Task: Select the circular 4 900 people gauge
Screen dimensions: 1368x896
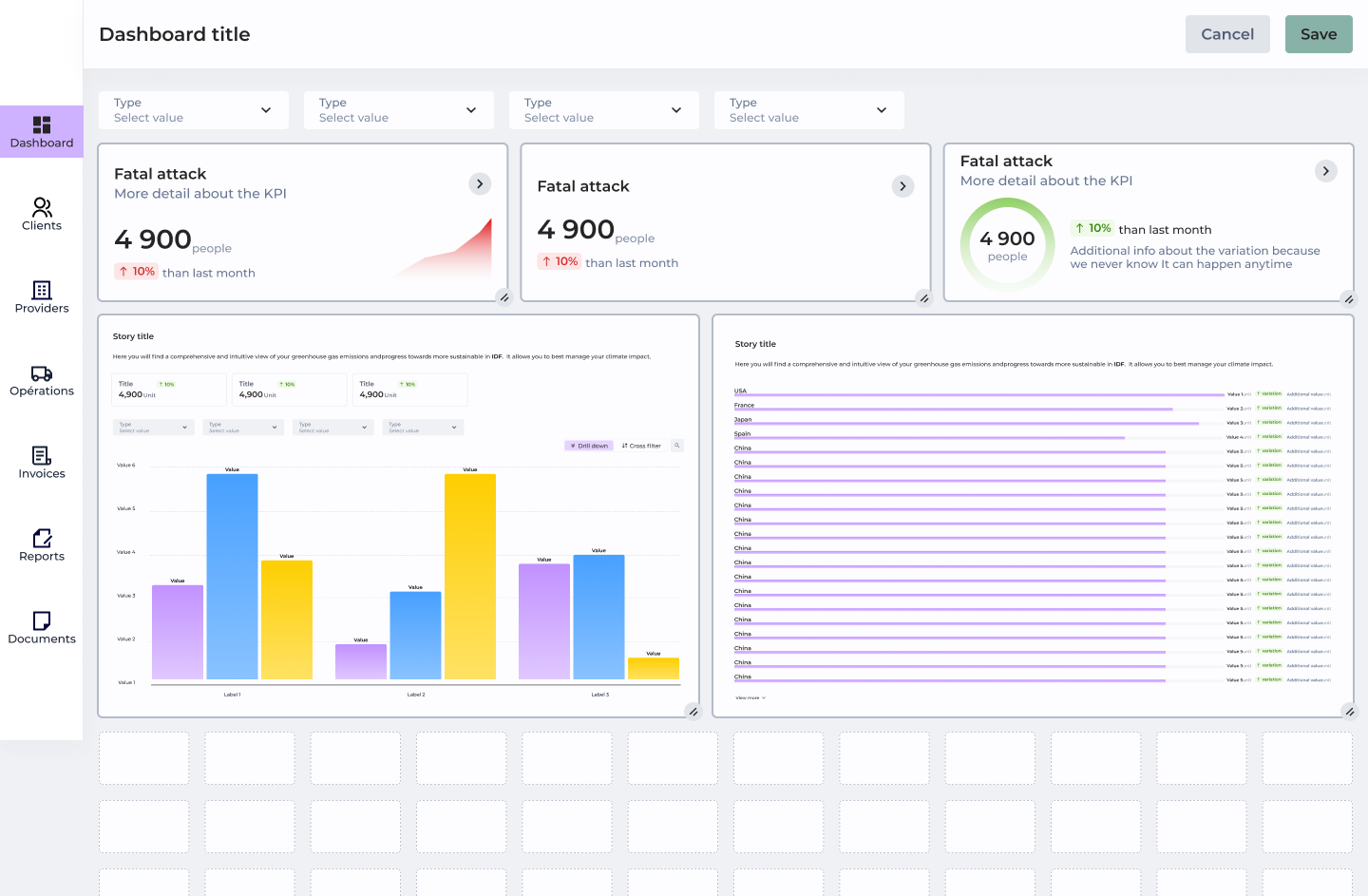Action: (1007, 245)
